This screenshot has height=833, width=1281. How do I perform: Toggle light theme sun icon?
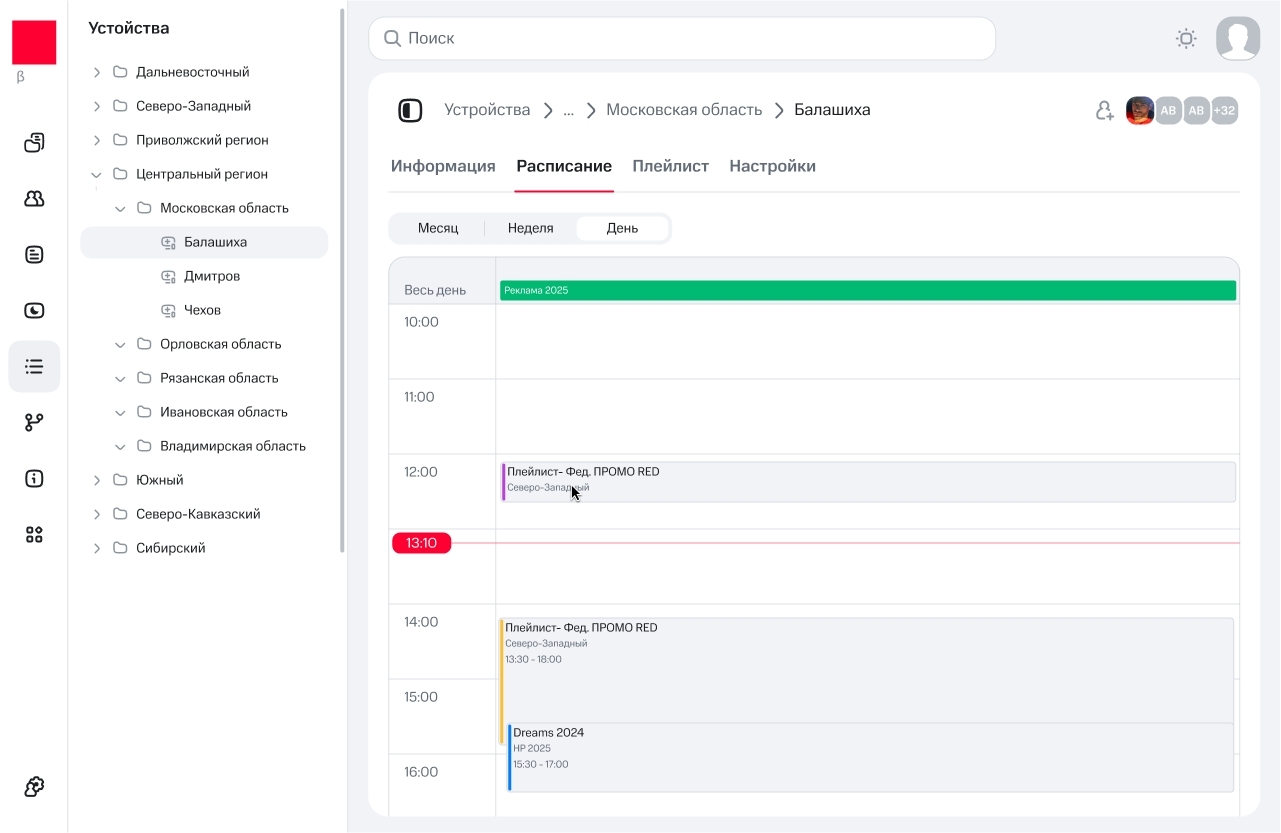click(x=1186, y=39)
